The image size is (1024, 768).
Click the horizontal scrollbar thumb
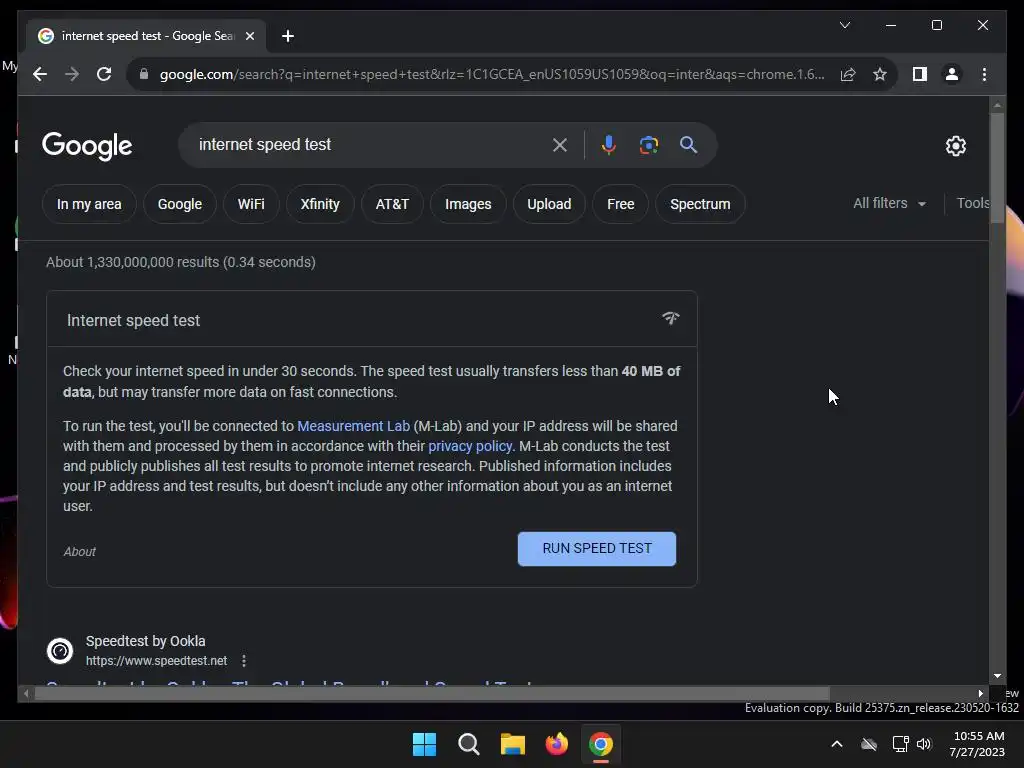point(432,694)
